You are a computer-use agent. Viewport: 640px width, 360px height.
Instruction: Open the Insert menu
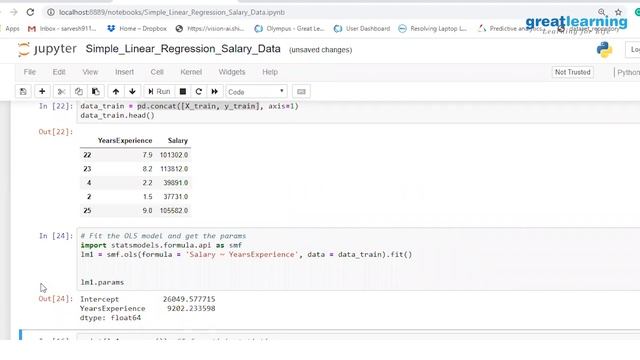tap(124, 72)
